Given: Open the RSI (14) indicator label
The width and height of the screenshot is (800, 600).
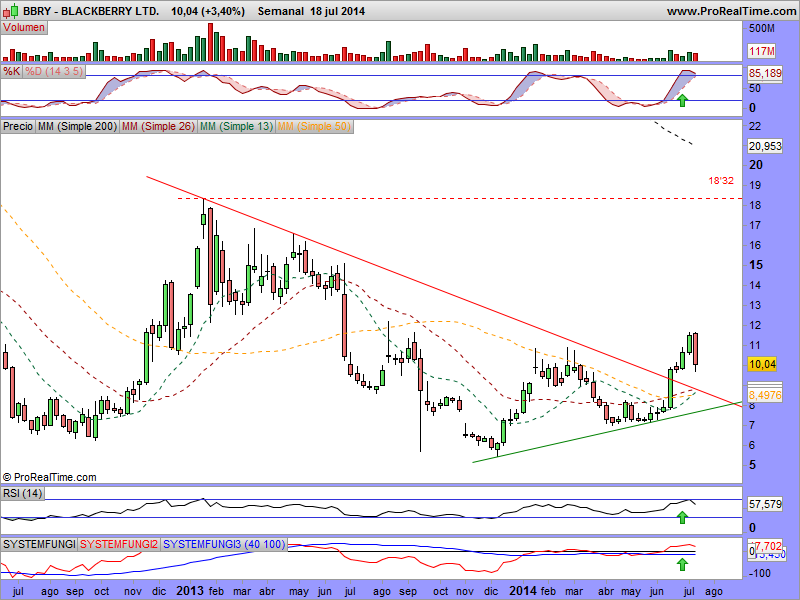Looking at the screenshot, I should click(22, 493).
